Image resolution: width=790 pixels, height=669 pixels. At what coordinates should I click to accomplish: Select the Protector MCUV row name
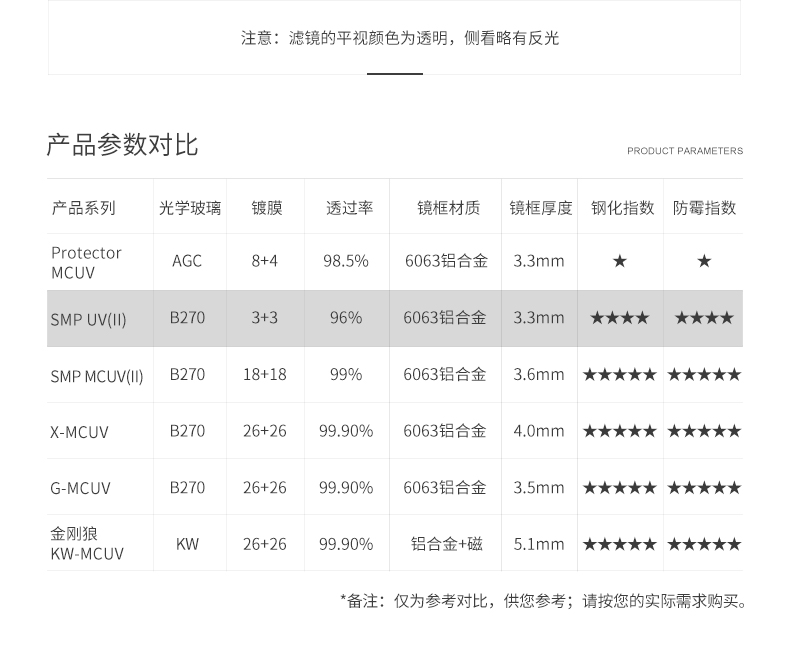tap(86, 262)
